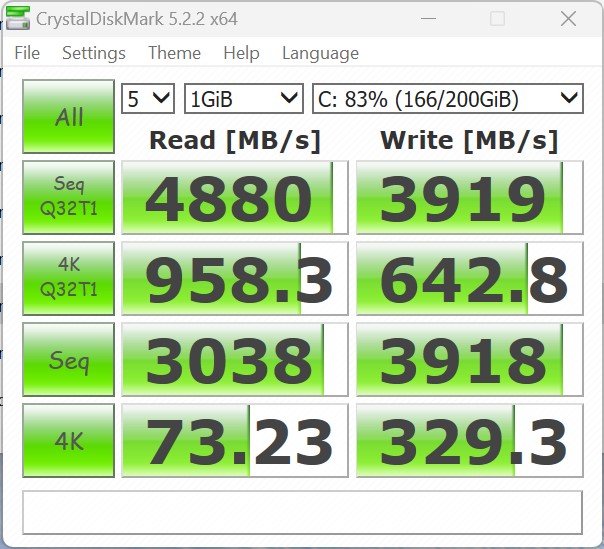Image resolution: width=604 pixels, height=549 pixels.
Task: Open the Settings menu
Action: (94, 53)
